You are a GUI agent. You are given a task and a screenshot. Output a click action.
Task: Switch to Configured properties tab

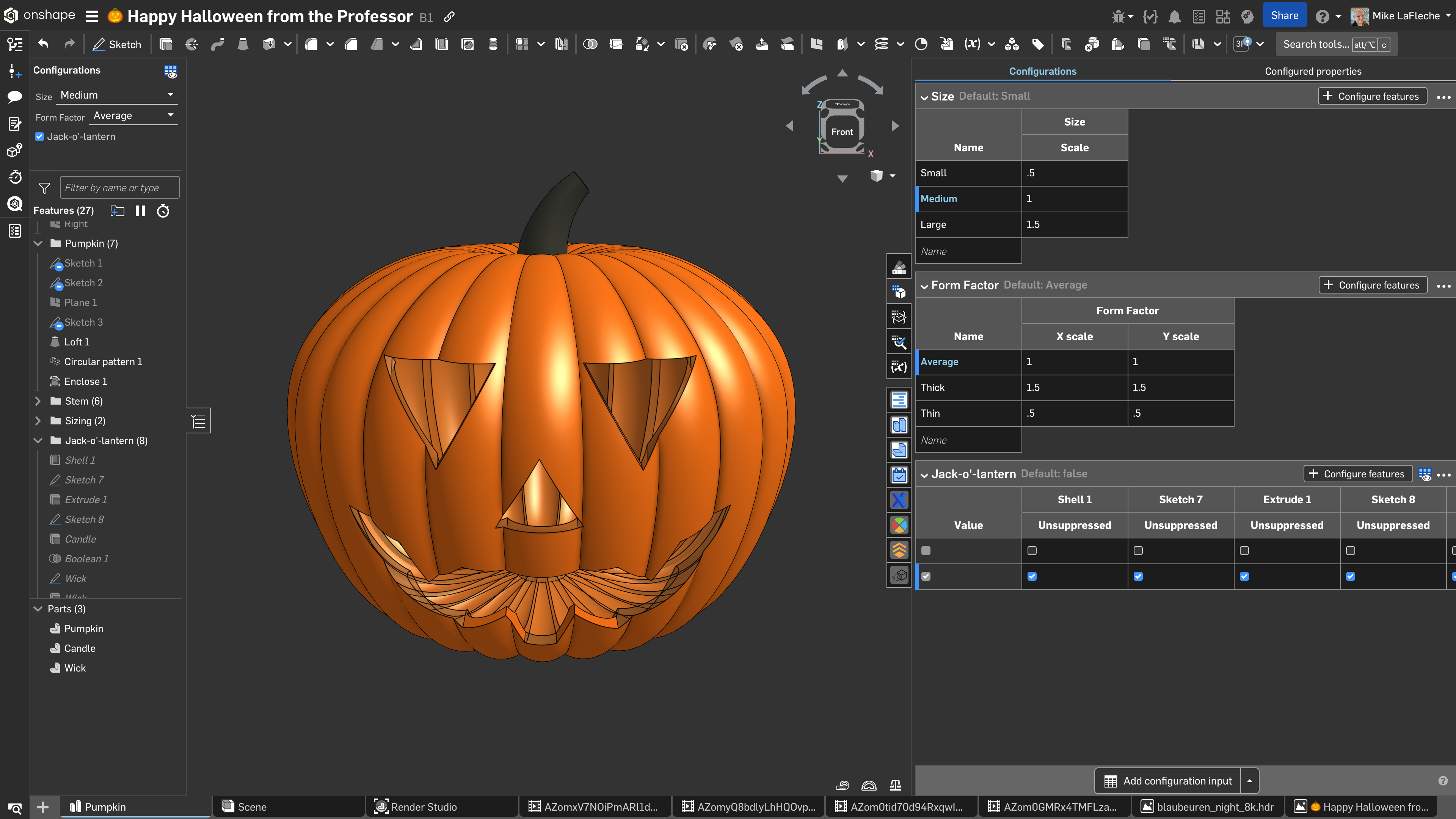click(x=1312, y=71)
